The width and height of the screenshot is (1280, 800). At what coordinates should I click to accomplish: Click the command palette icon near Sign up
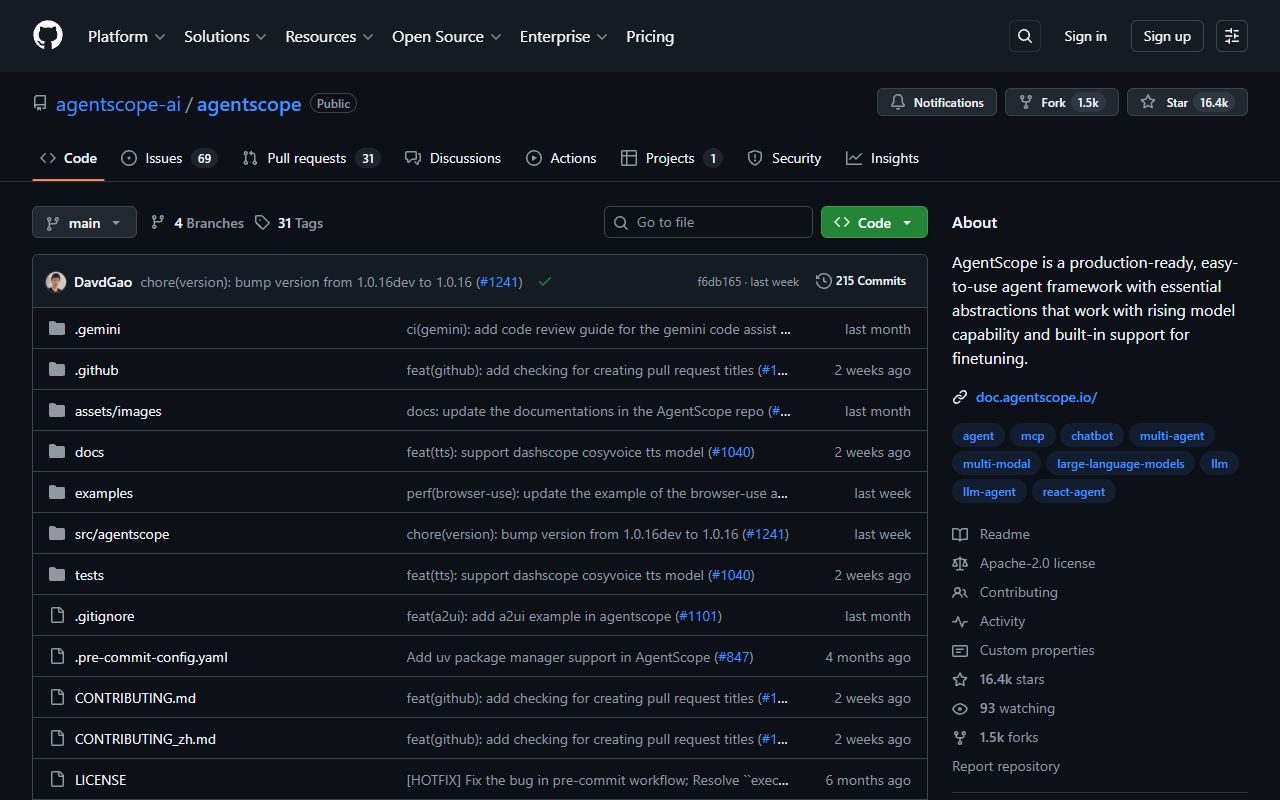click(x=1231, y=36)
